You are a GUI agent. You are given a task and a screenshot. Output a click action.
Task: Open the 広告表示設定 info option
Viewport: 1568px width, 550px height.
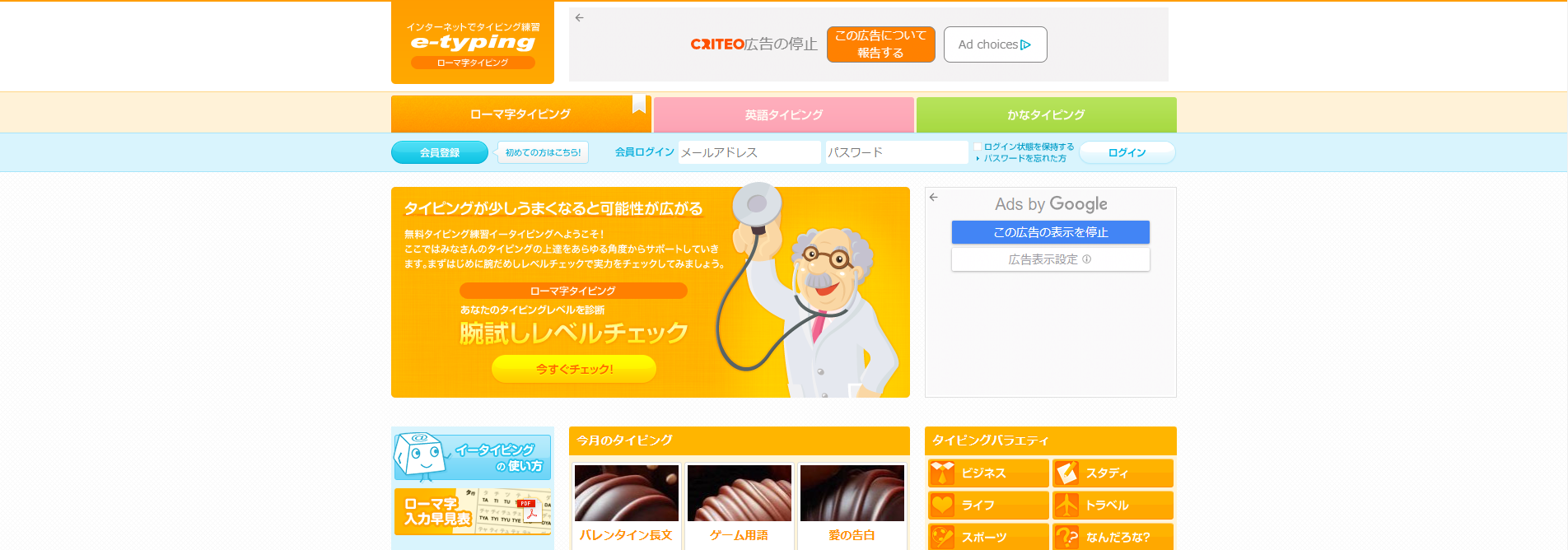[1051, 259]
